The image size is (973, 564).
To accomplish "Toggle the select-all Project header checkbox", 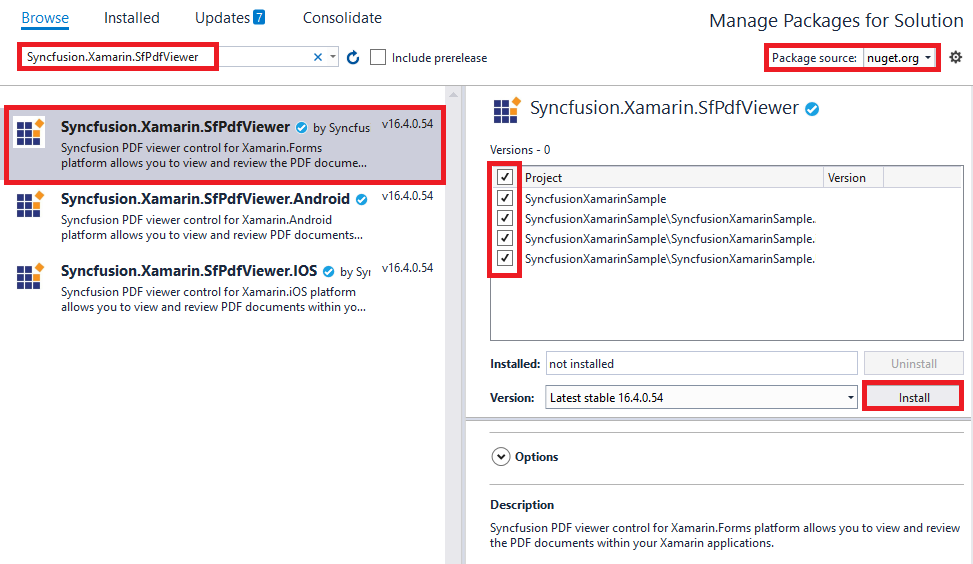I will tap(505, 177).
